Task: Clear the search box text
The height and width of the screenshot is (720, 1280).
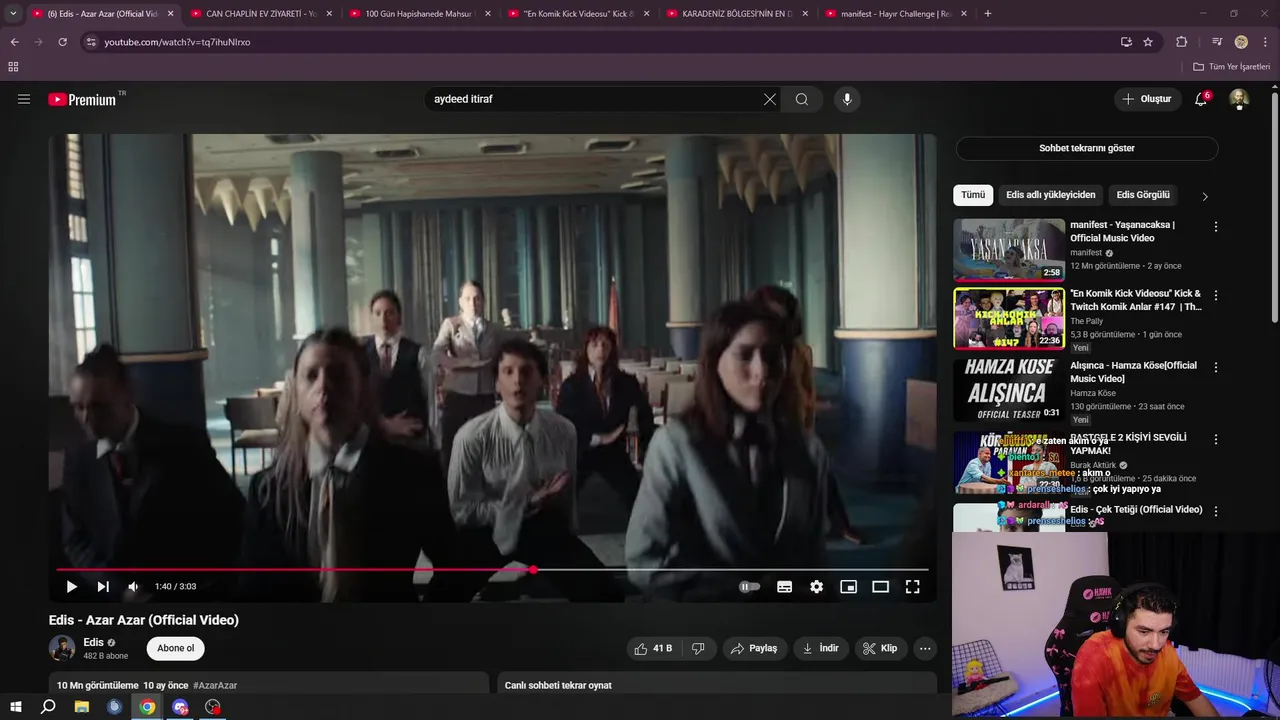Action: (769, 99)
